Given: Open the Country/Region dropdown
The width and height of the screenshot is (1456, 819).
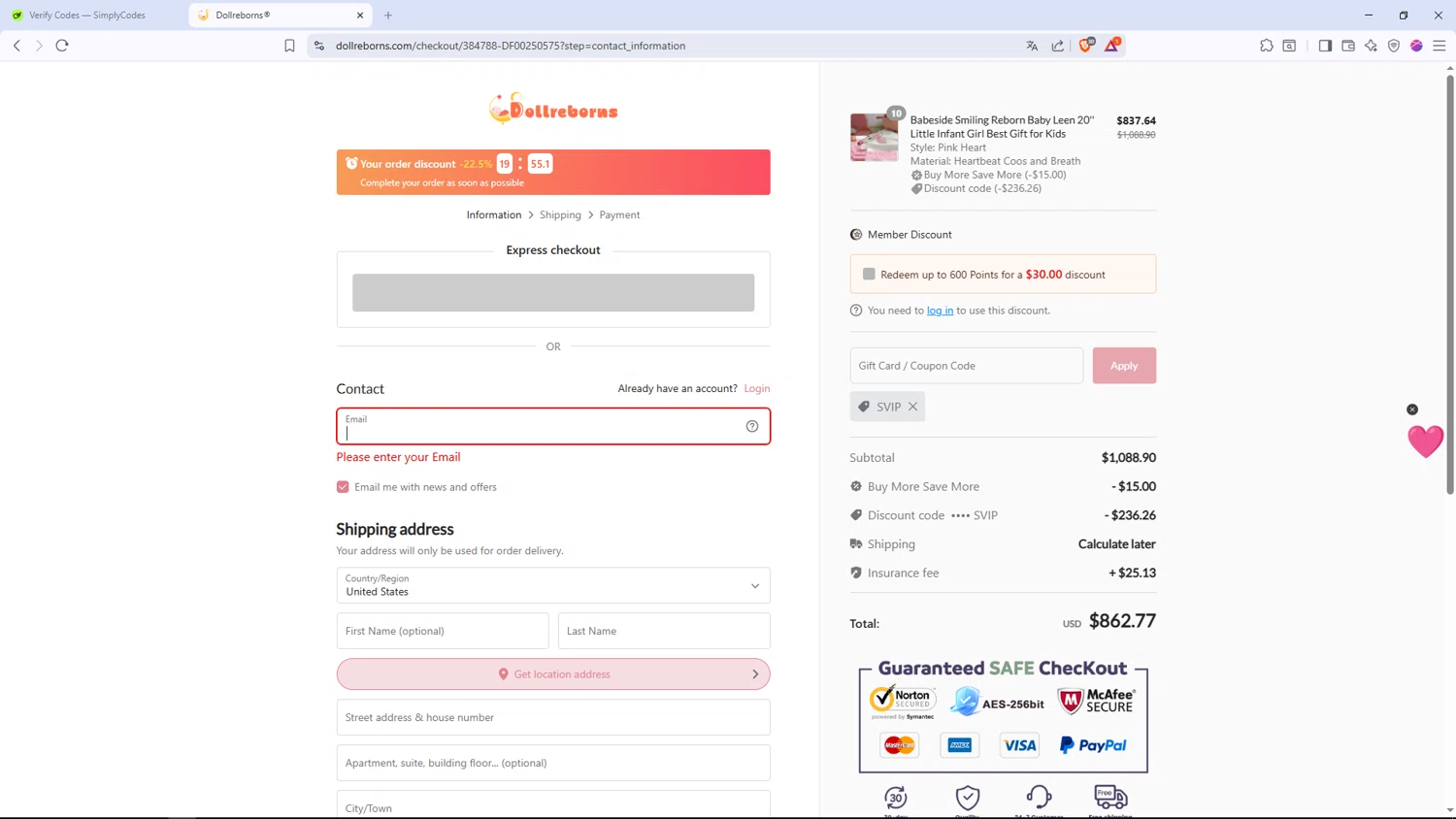Looking at the screenshot, I should tap(553, 585).
